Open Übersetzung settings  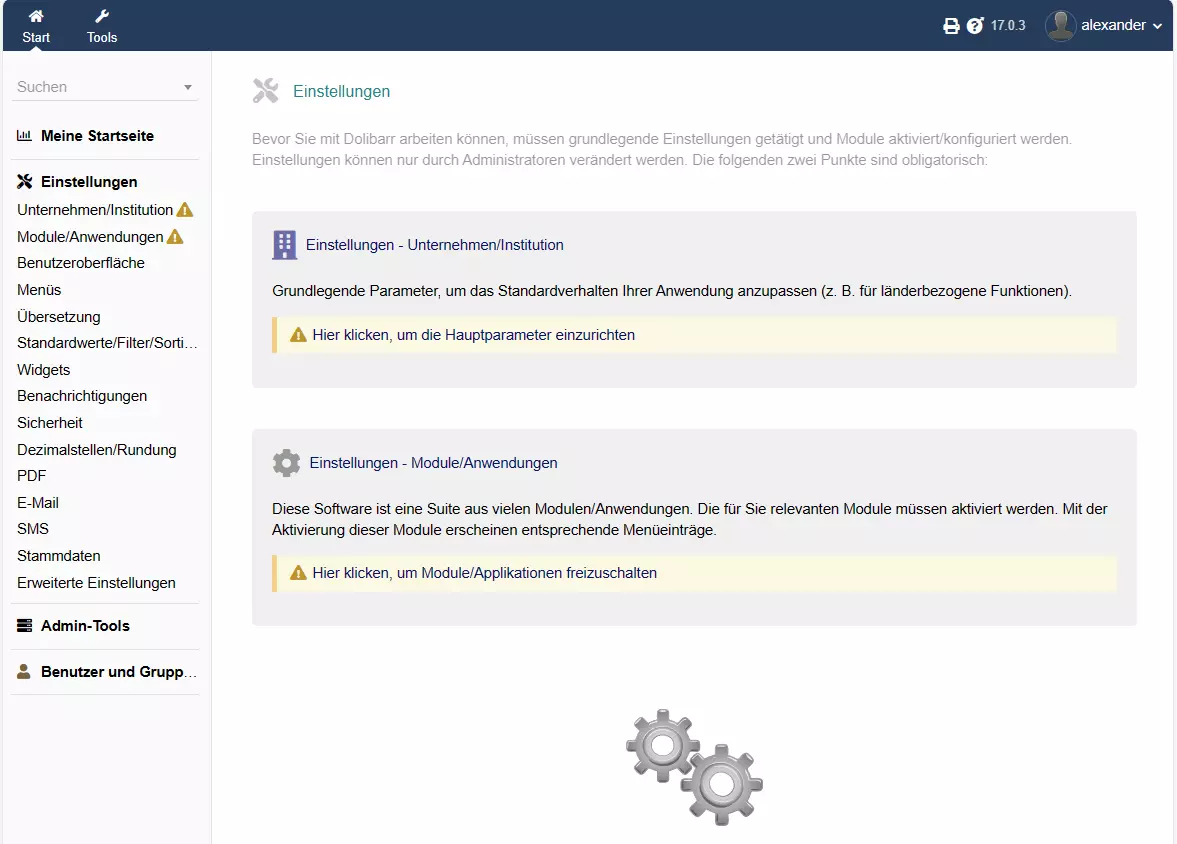(59, 317)
